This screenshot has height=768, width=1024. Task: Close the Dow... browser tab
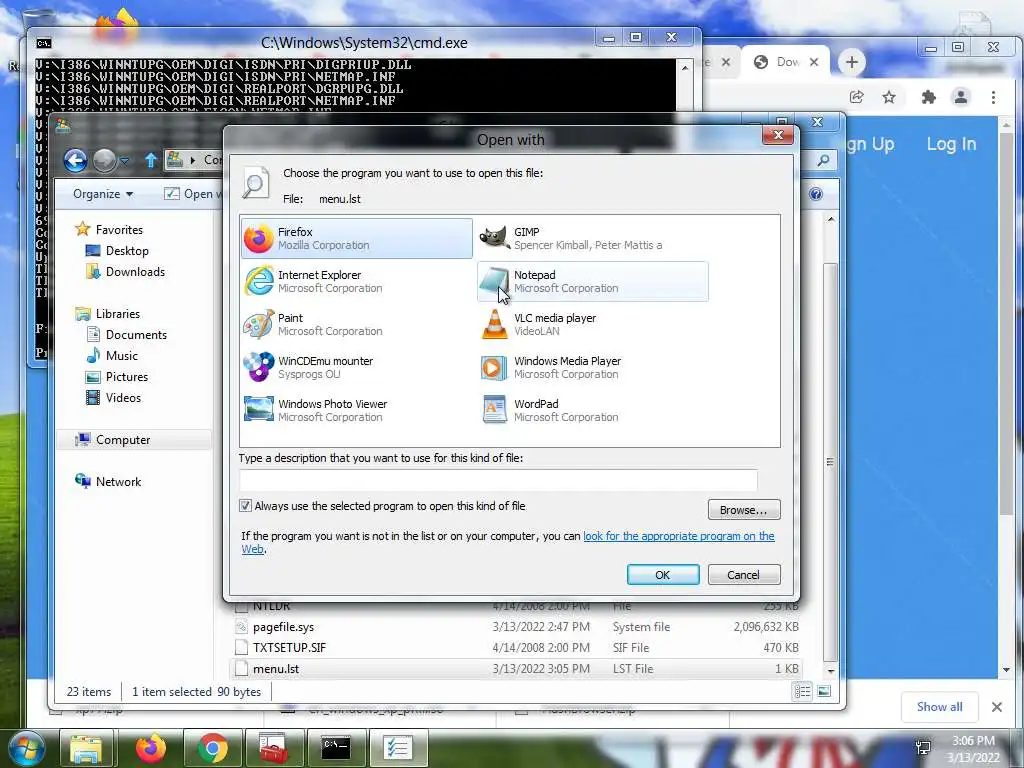coord(814,62)
